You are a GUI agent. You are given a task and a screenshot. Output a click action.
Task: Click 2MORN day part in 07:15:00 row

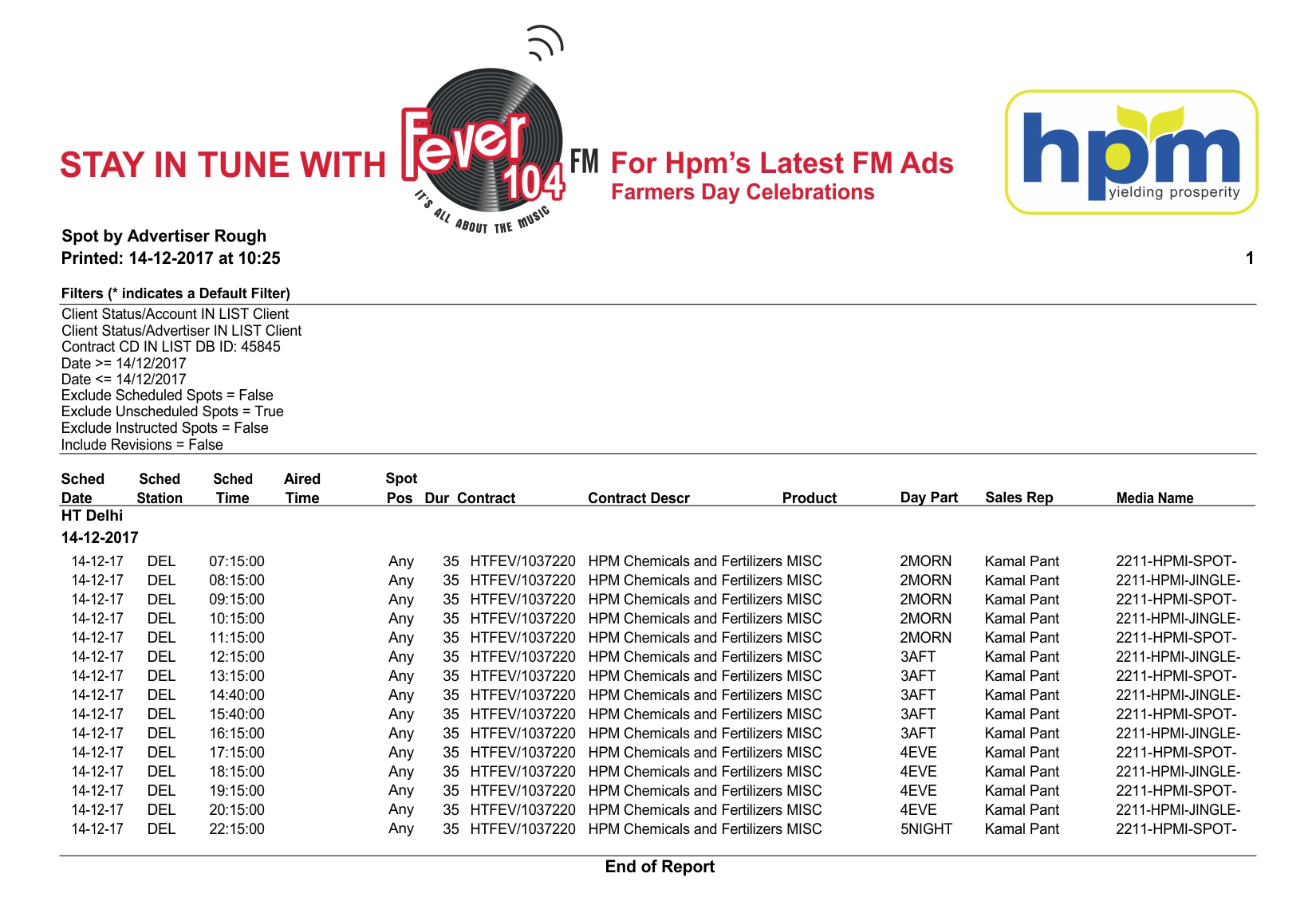click(x=926, y=561)
